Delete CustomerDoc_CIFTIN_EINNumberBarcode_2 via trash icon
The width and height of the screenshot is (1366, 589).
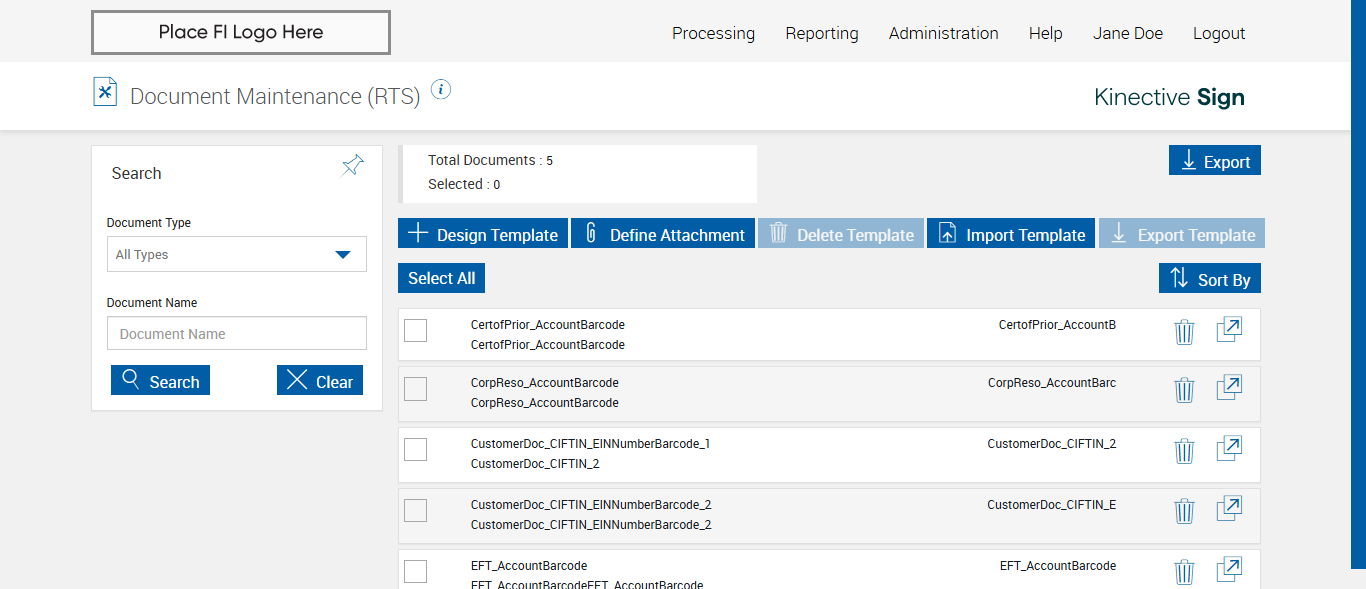click(x=1184, y=511)
